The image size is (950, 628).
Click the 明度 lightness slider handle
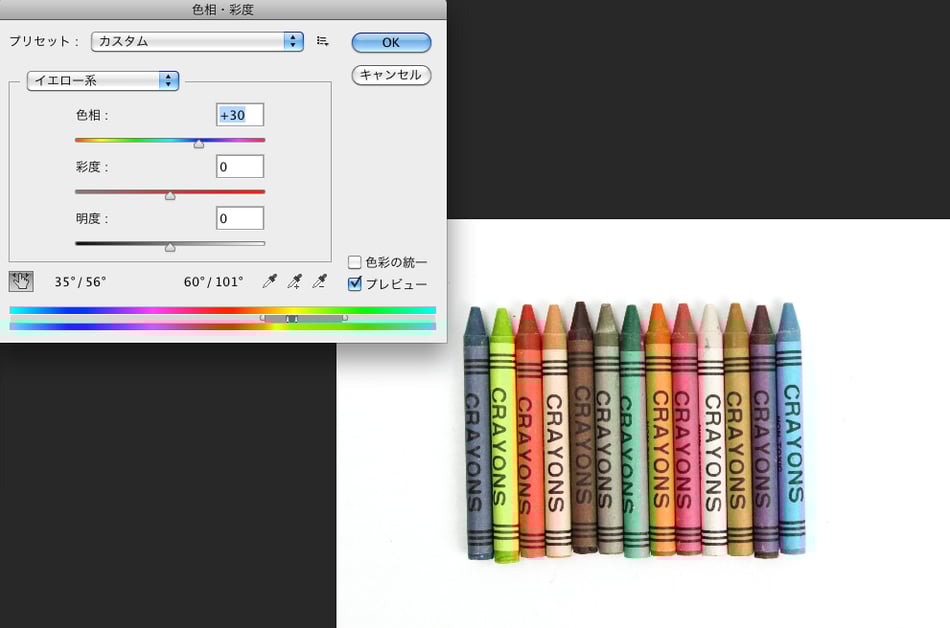point(170,246)
